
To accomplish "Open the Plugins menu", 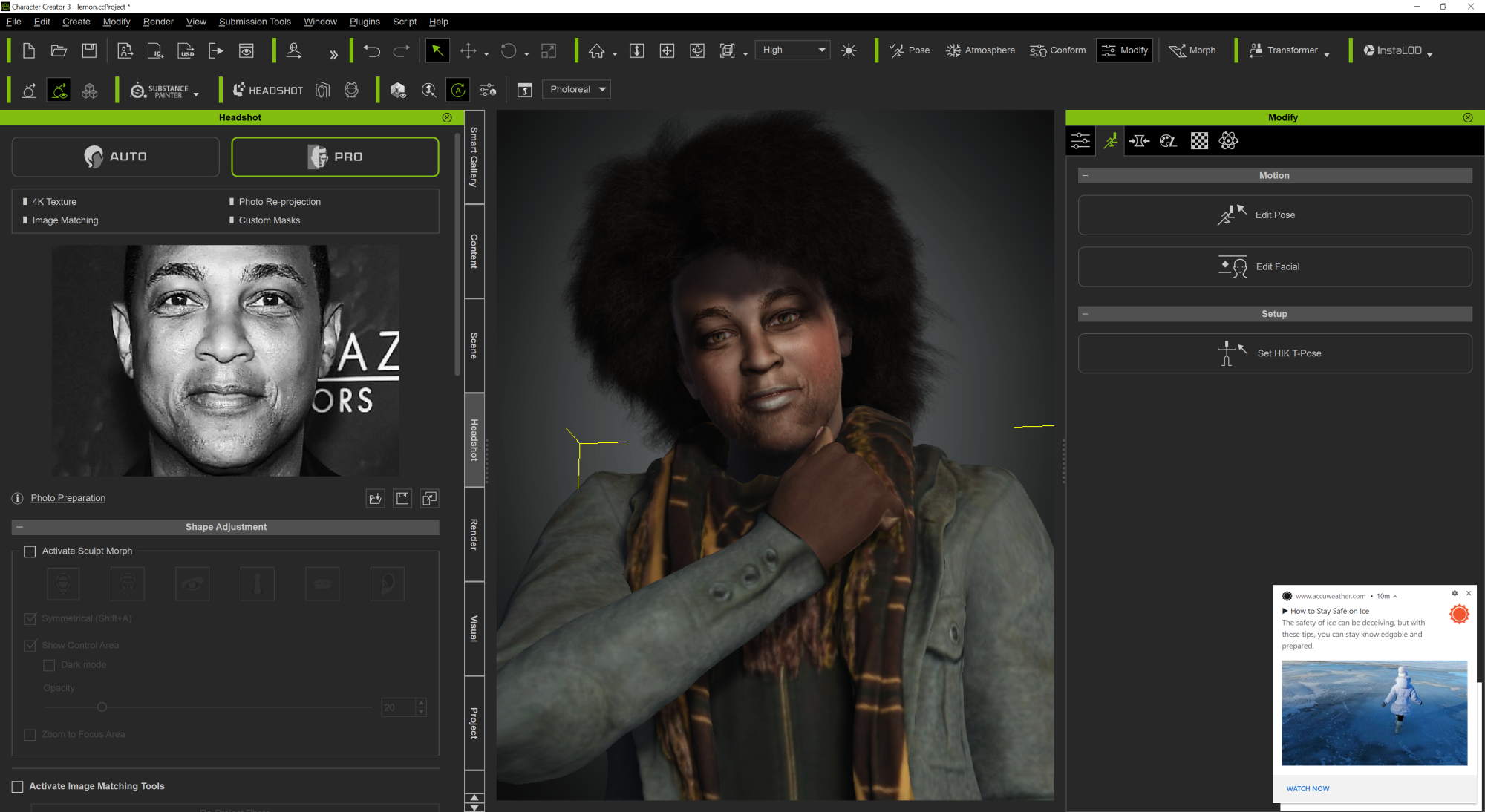I will click(x=365, y=22).
